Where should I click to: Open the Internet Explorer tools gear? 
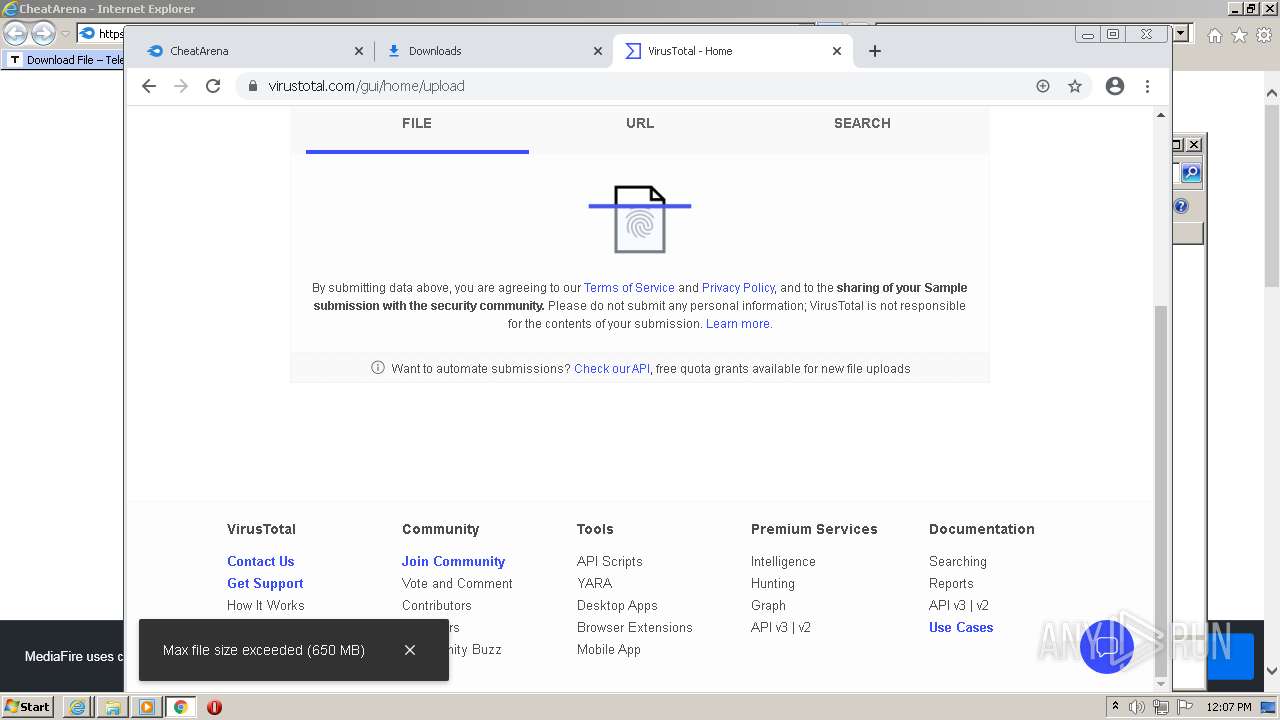(x=1264, y=35)
